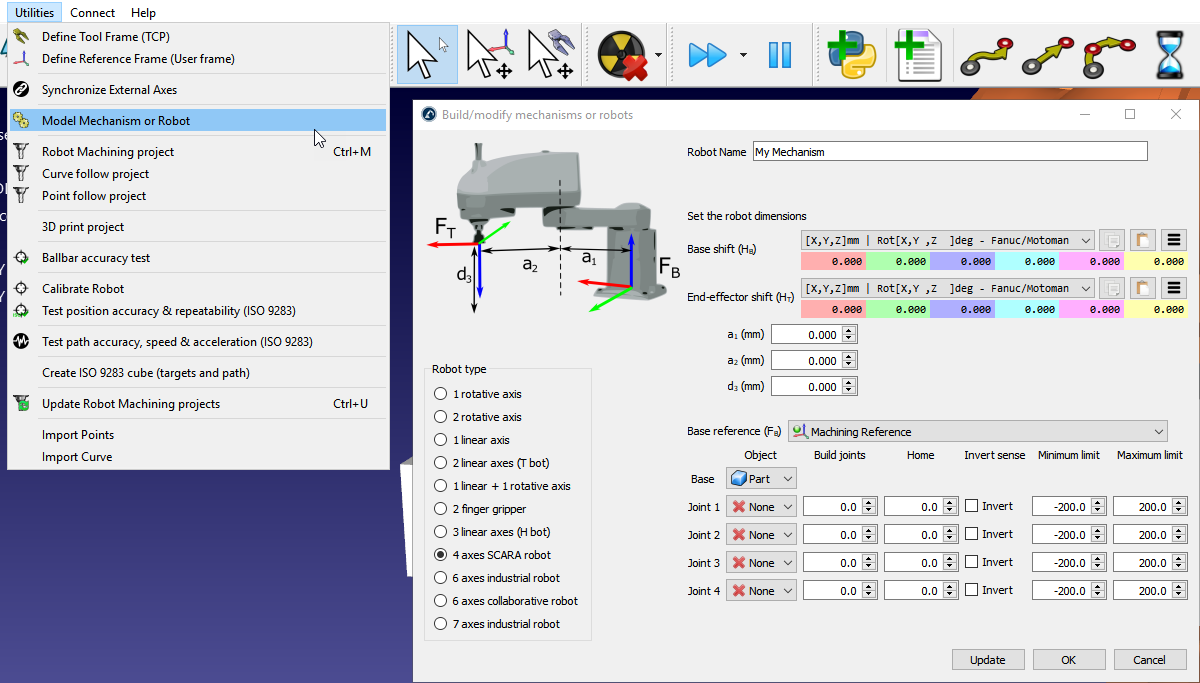Click the fast simulation double-arrow icon
Viewport: 1200px width, 683px height.
(707, 54)
